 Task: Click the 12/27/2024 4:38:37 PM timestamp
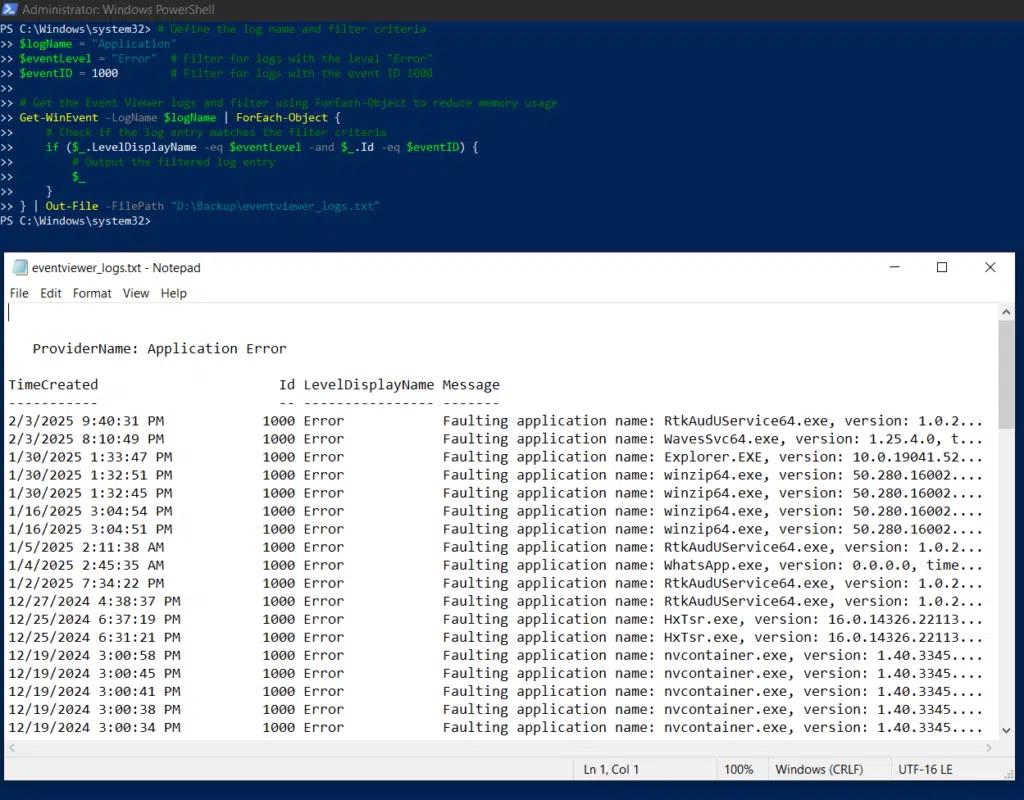tap(94, 601)
